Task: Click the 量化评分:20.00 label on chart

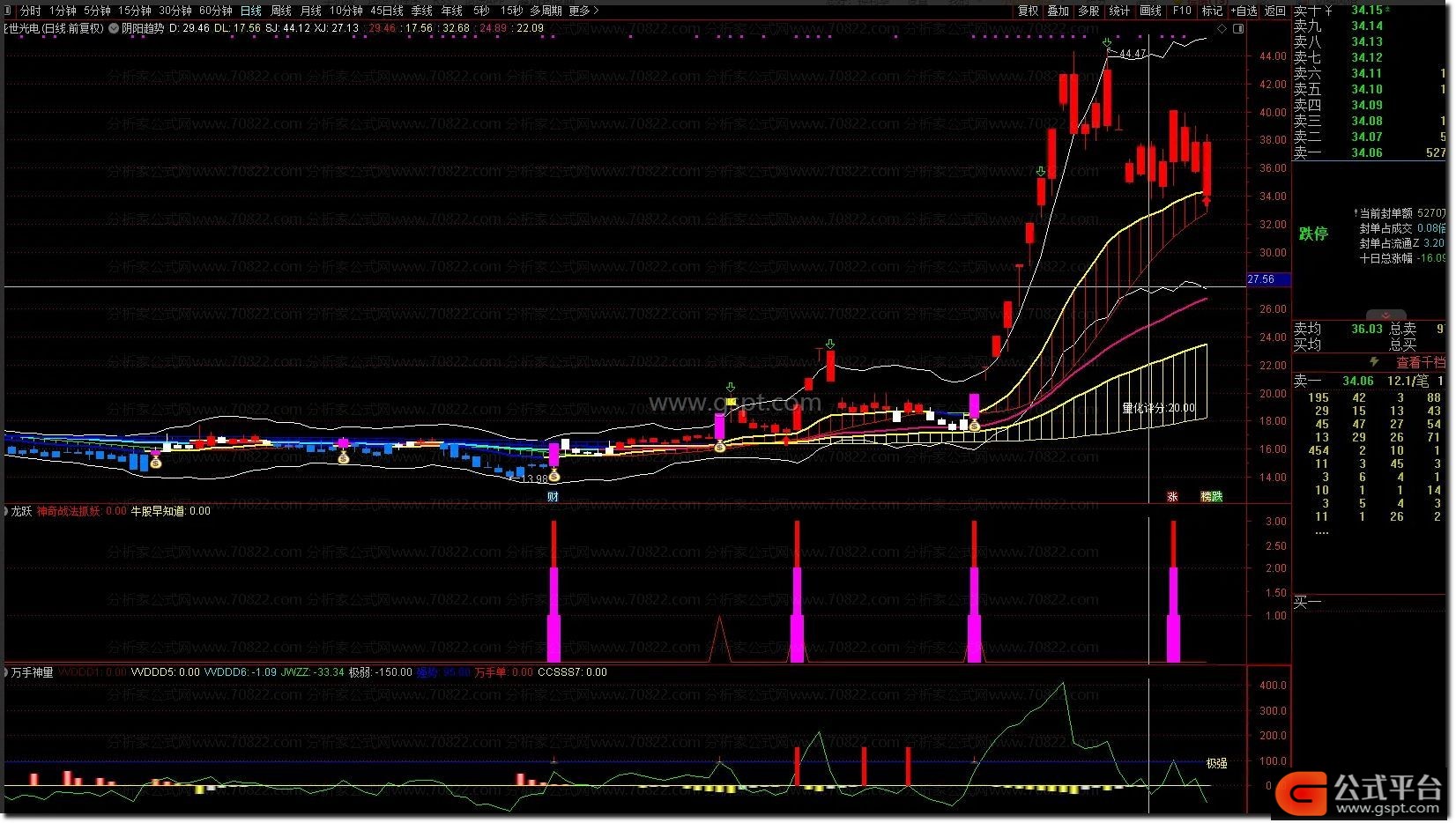Action: [1159, 408]
